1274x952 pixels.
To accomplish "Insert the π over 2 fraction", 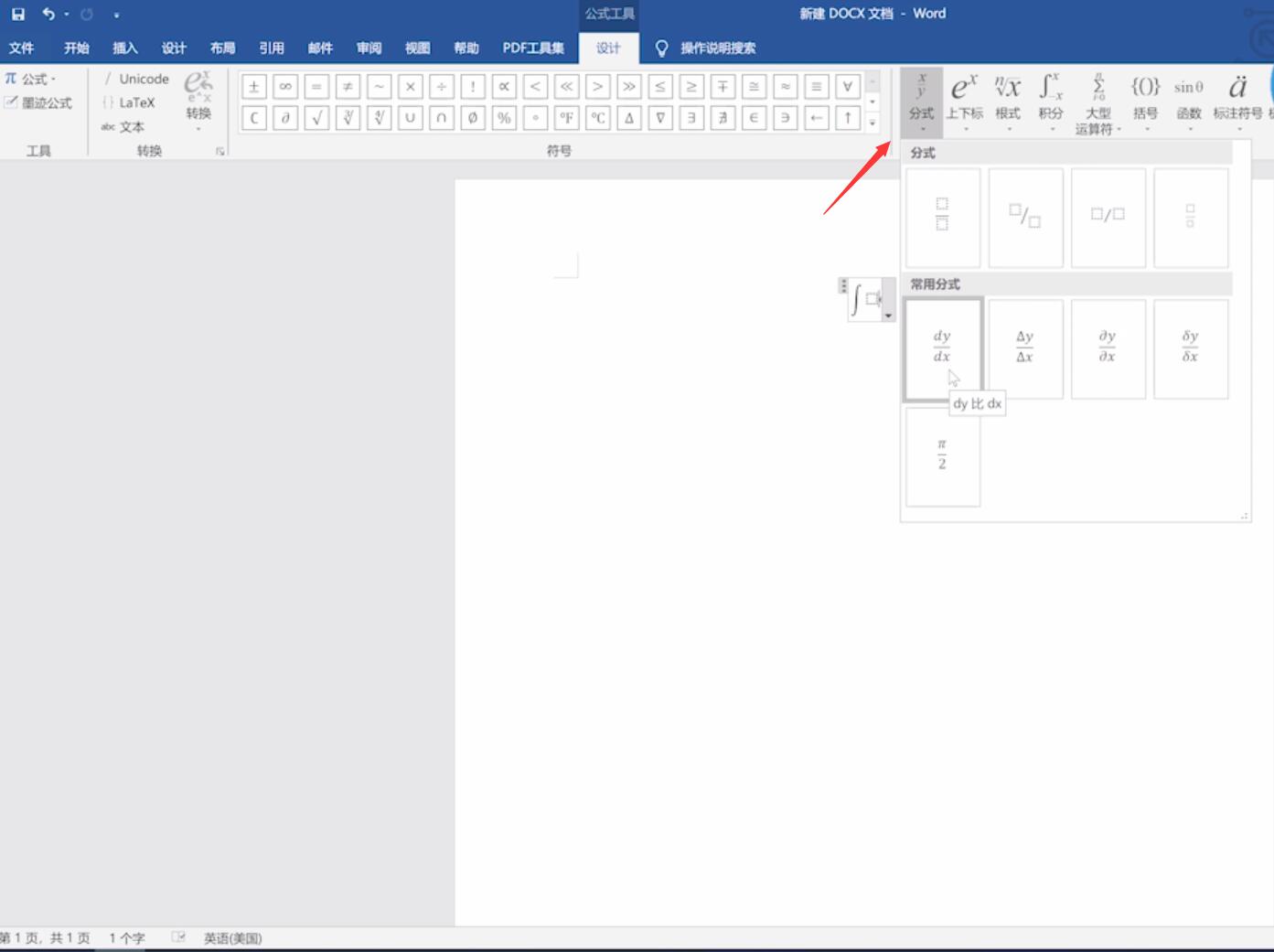I will click(943, 456).
